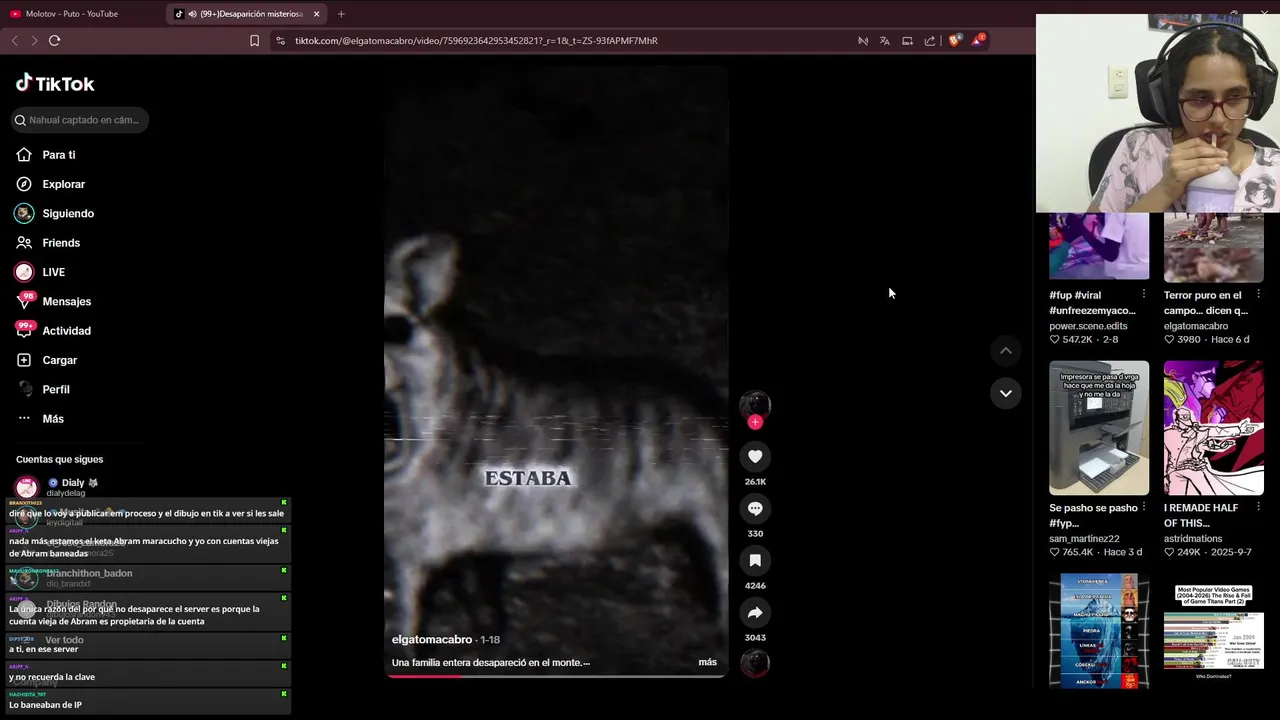The height and width of the screenshot is (720, 1280).
Task: Open a new browser tab
Action: (x=341, y=14)
